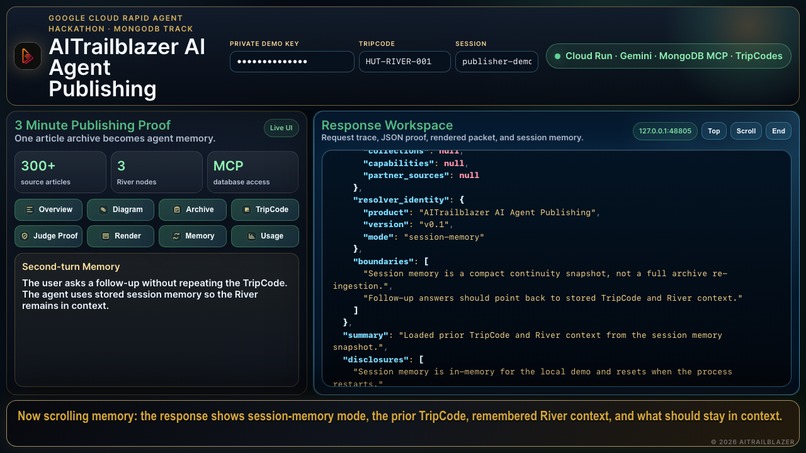Image resolution: width=806 pixels, height=453 pixels.
Task: Focus the Session field publisher-demo
Action: coord(497,62)
